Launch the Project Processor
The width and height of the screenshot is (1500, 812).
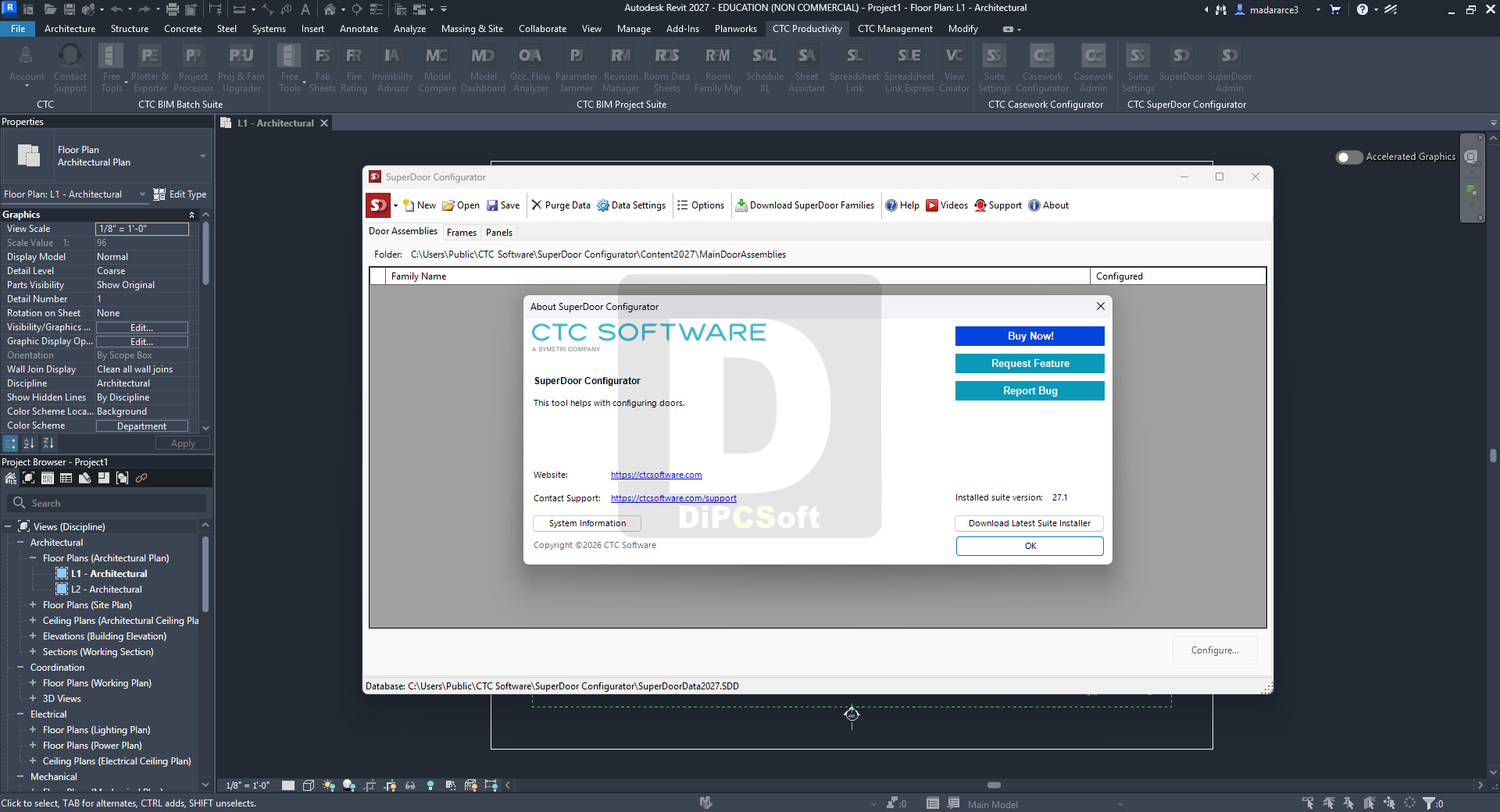pyautogui.click(x=193, y=69)
